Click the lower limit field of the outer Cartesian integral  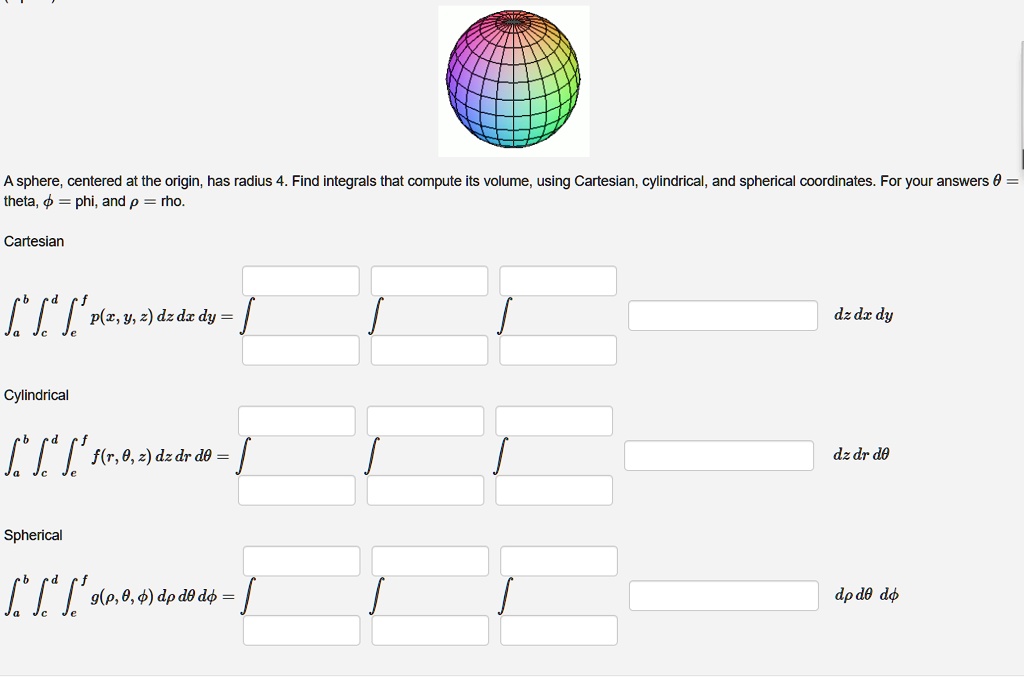coord(301,350)
